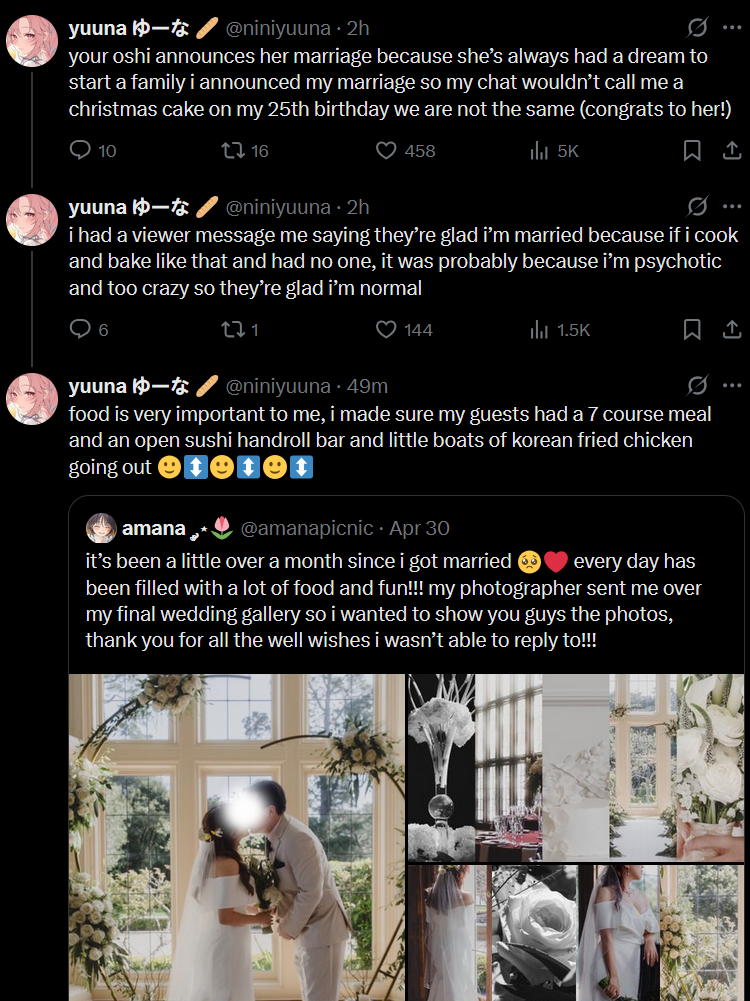
Task: Open more options on the 49m tweet
Action: pos(732,386)
